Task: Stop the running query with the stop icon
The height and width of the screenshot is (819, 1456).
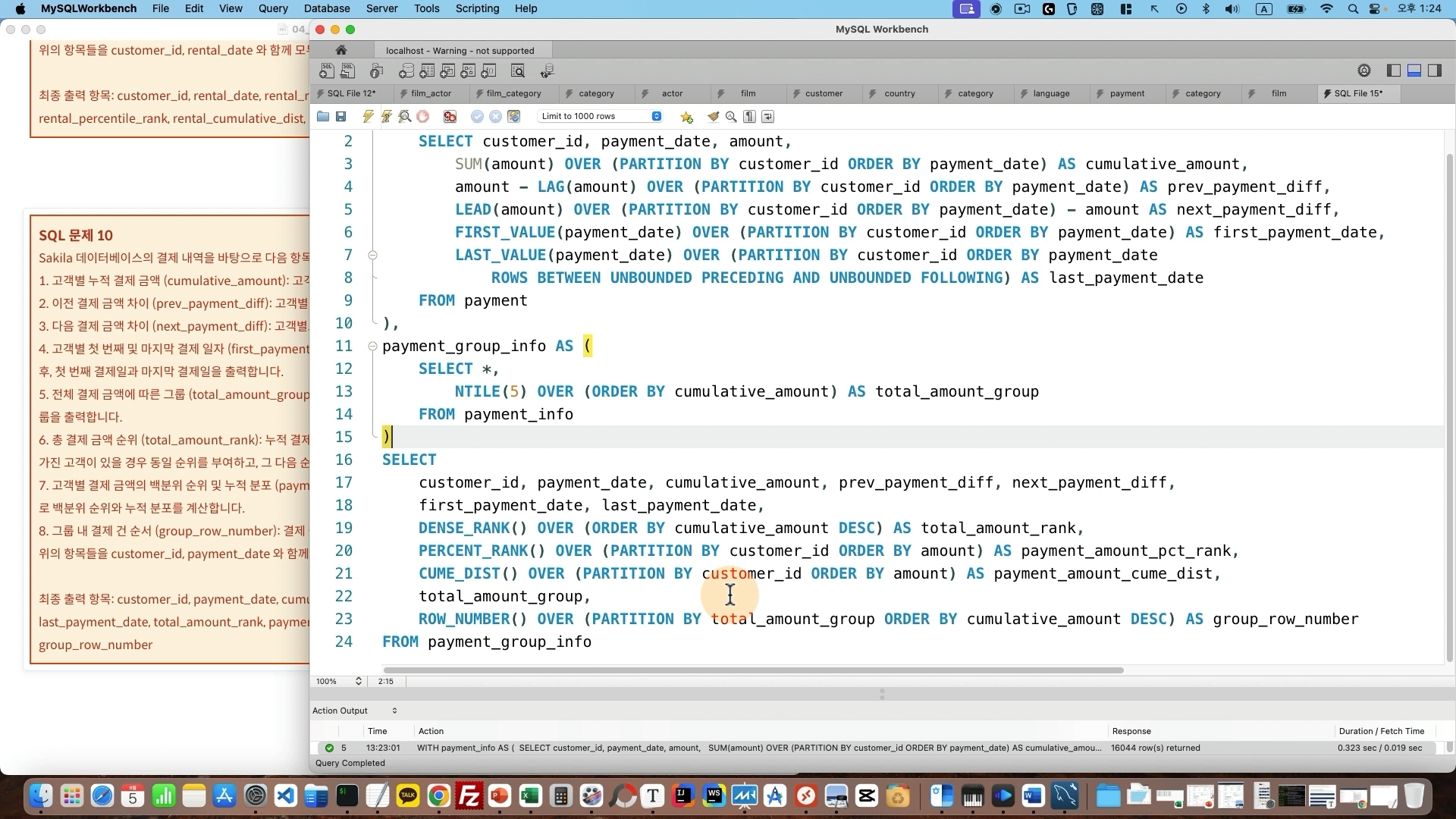Action: tap(423, 117)
